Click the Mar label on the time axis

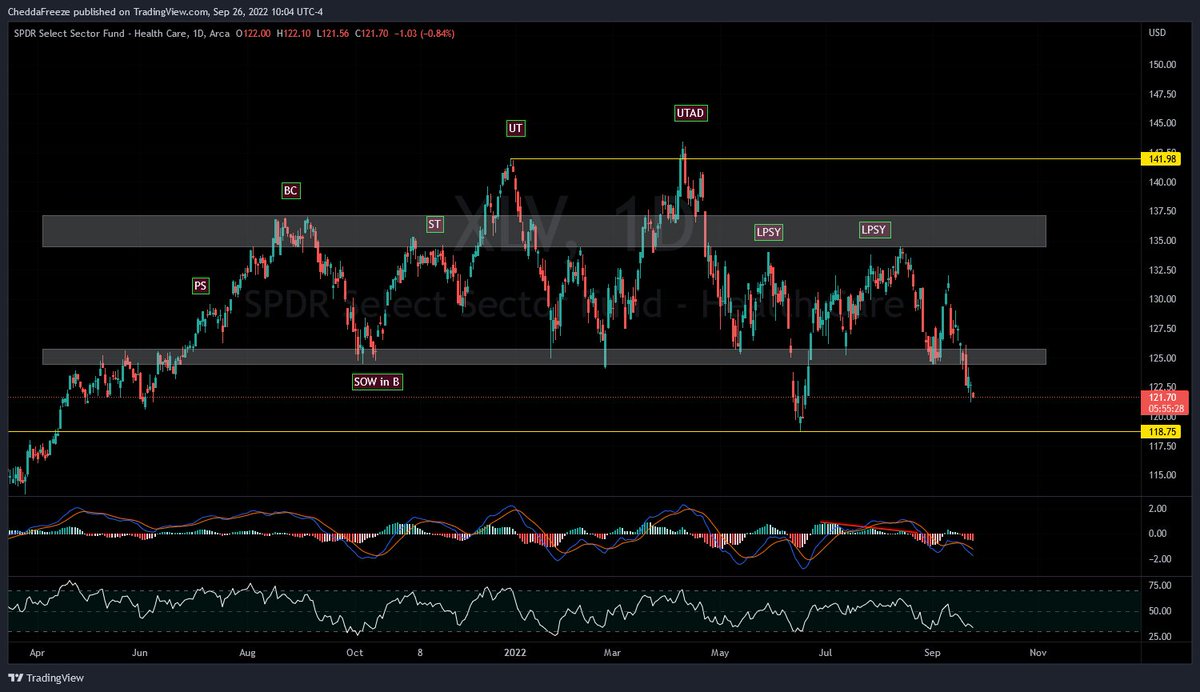611,652
